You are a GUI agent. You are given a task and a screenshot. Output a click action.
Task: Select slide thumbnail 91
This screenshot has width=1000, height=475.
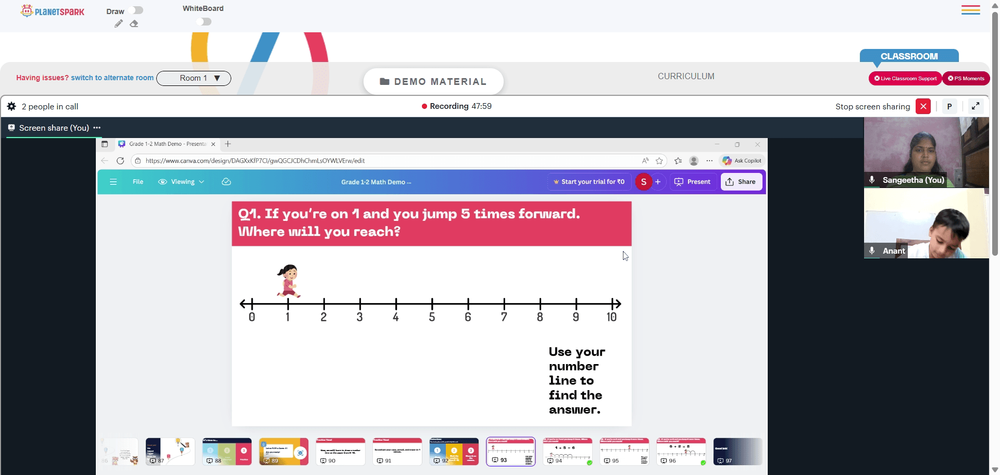tap(397, 451)
